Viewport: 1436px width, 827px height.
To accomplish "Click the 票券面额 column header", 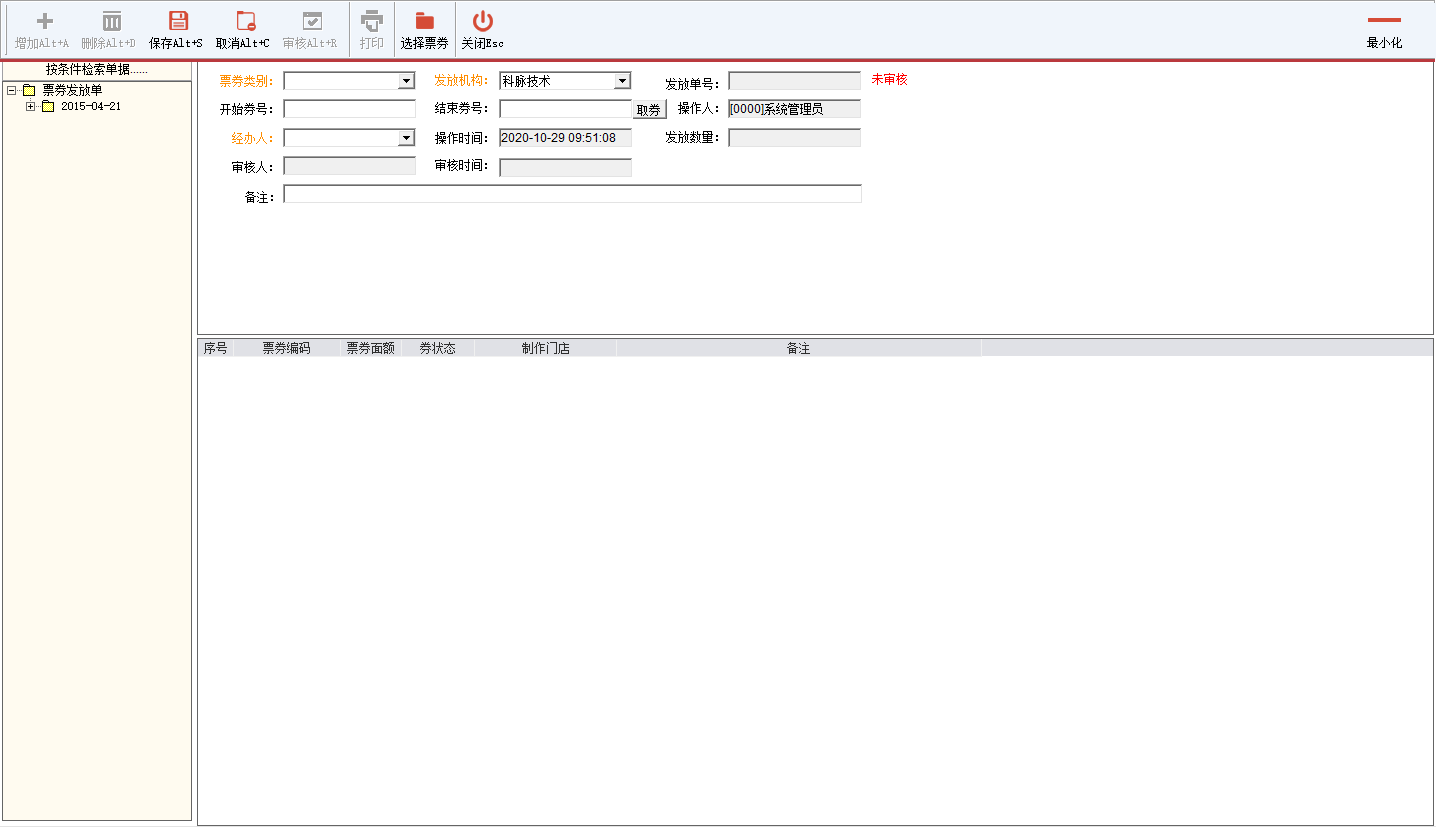I will (x=371, y=348).
